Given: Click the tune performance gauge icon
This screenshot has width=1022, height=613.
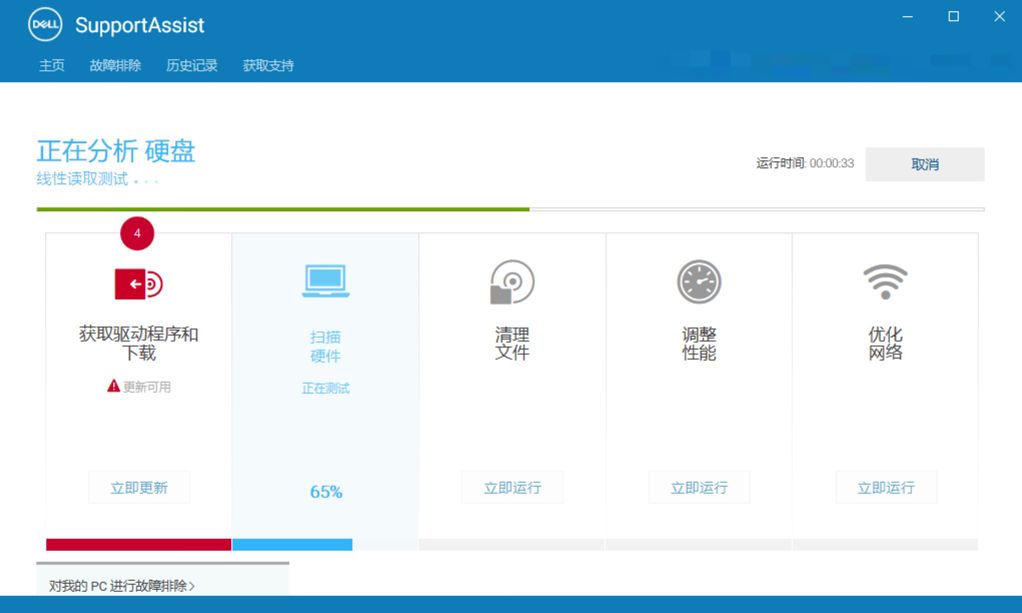Looking at the screenshot, I should 698,281.
